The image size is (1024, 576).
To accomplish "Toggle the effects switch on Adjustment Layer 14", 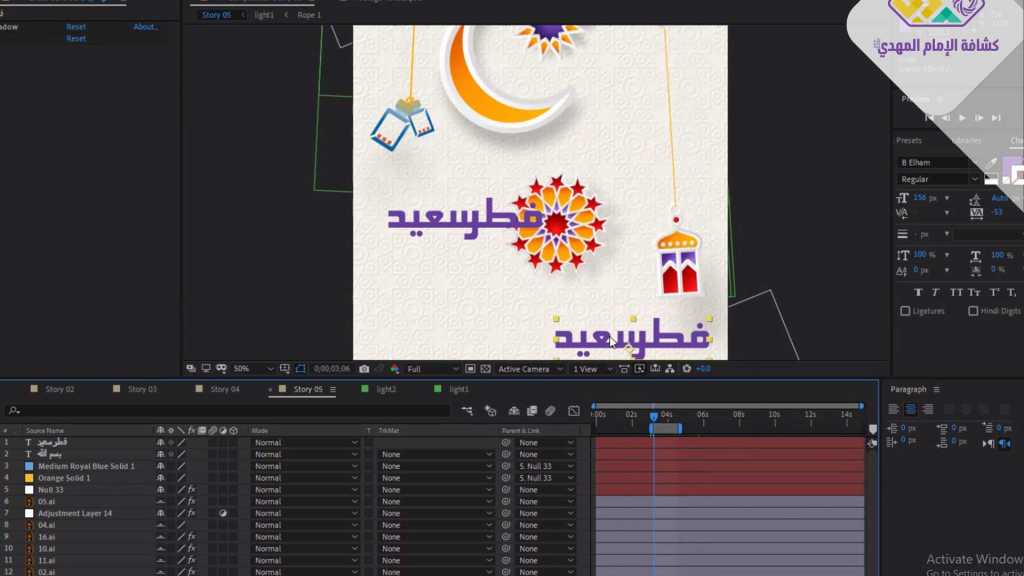I will (191, 514).
